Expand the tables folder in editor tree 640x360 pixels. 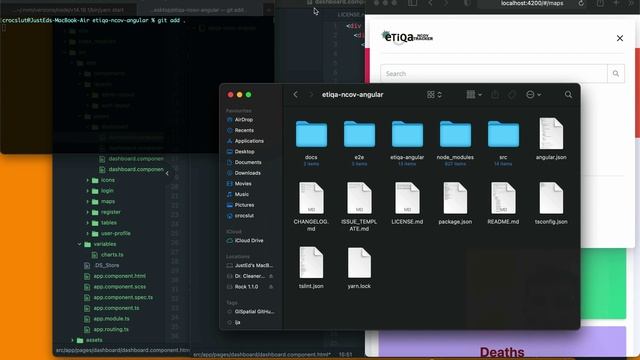[x=87, y=223]
